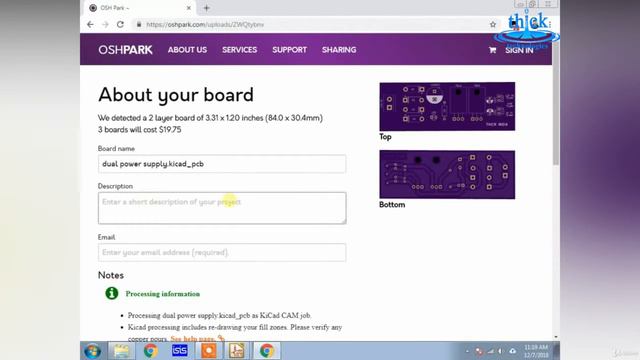Open a new browser tab
The height and width of the screenshot is (360, 640).
[x=207, y=8]
